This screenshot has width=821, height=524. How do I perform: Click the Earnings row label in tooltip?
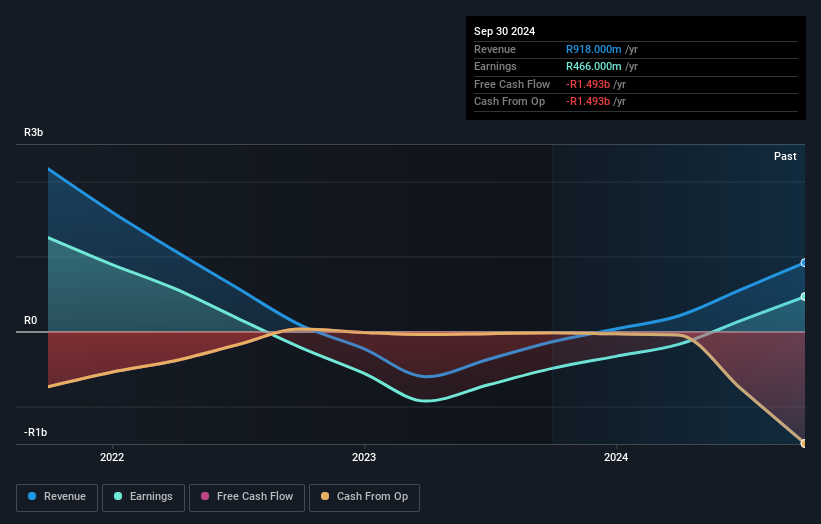click(x=495, y=66)
